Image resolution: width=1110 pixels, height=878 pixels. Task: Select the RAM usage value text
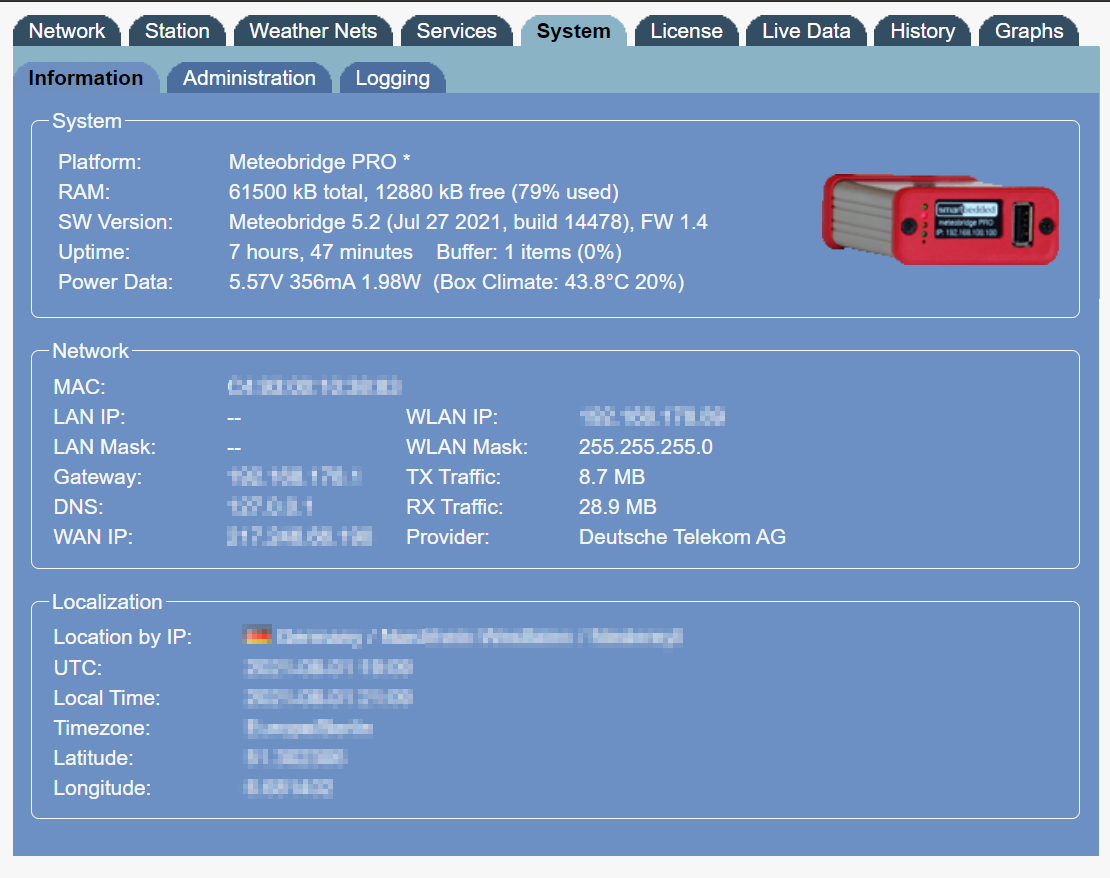point(423,192)
